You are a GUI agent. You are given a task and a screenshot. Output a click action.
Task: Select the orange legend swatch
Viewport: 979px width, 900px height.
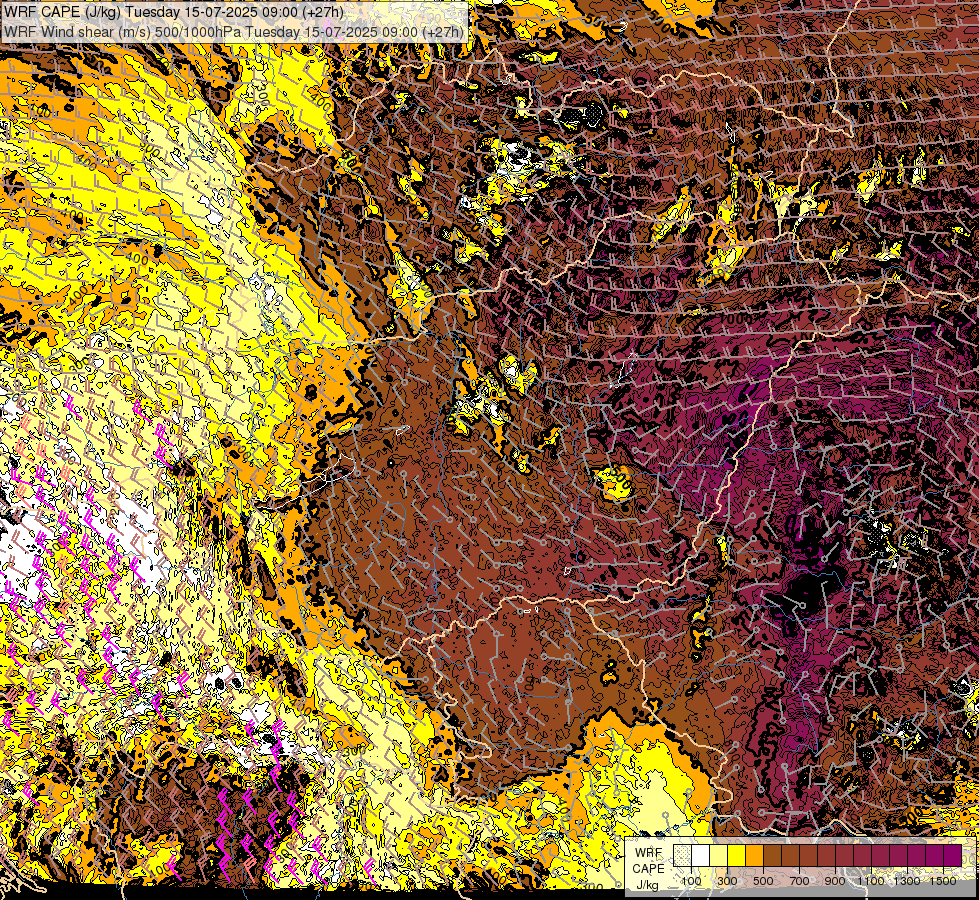pos(754,855)
